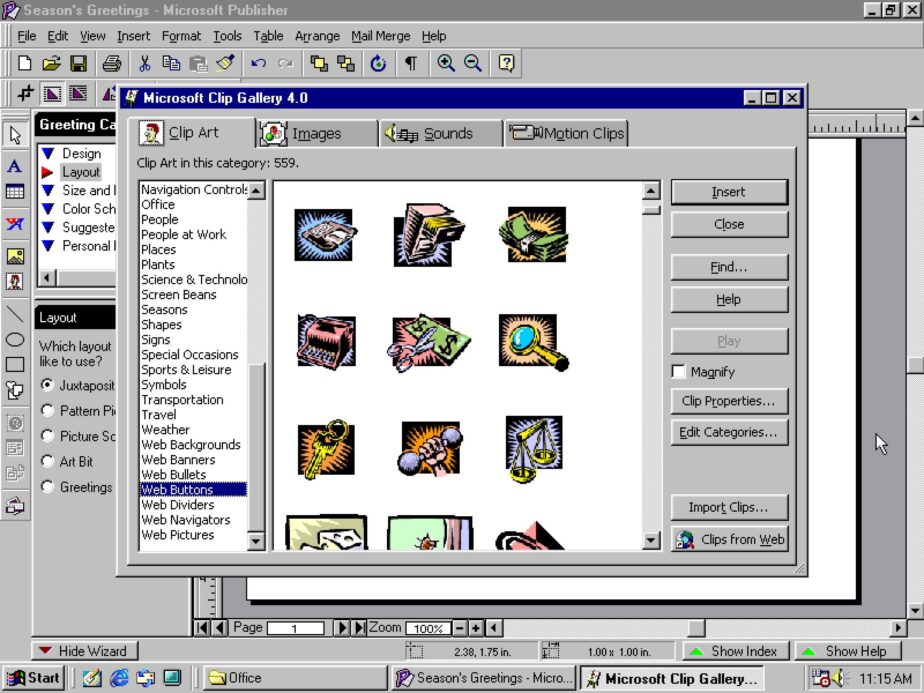Select the Picture Squares layout radio button
Image resolution: width=924 pixels, height=693 pixels.
click(48, 435)
